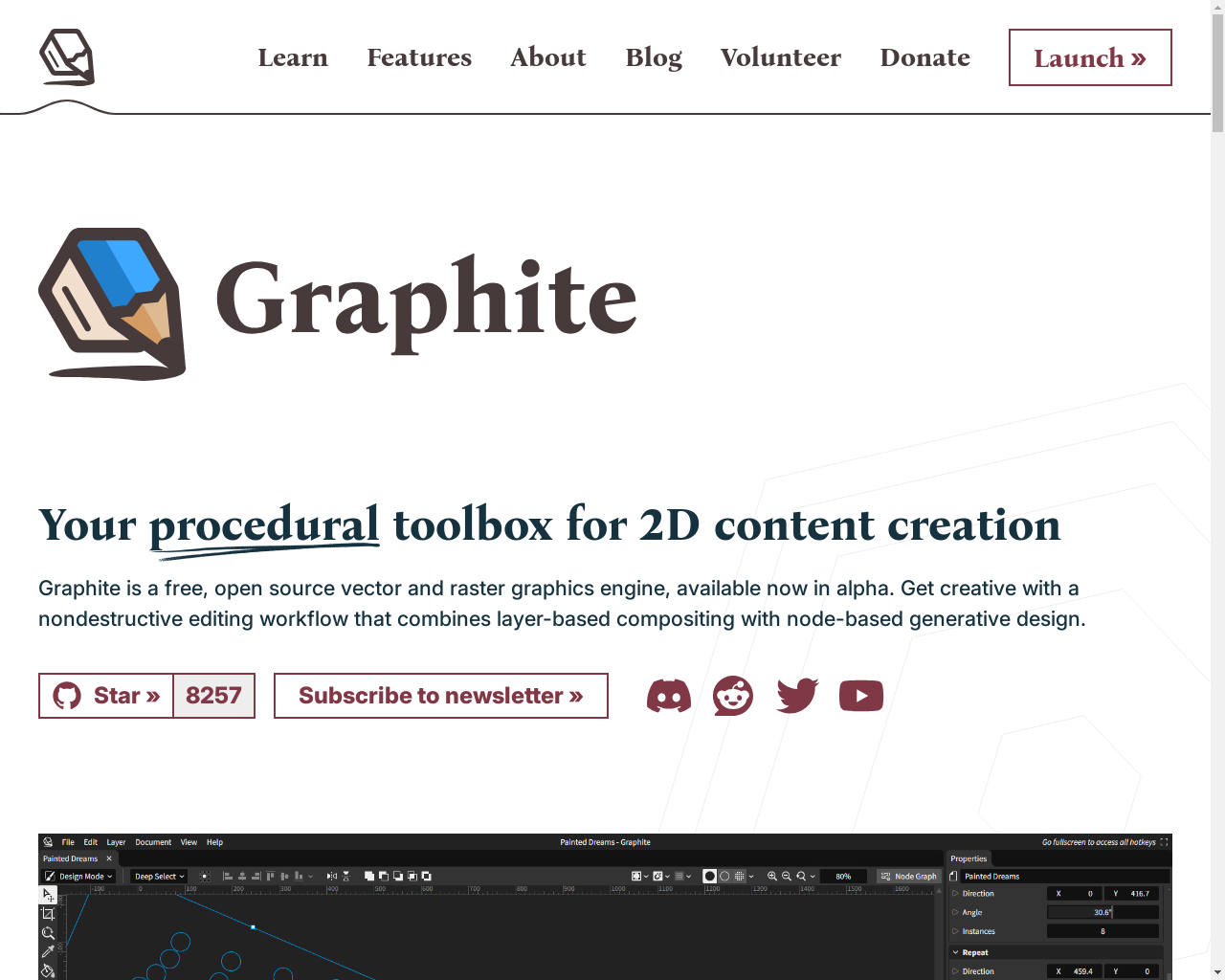Screen dimensions: 1225x980
Task: Open the snapping options dropdown arrow
Action: pos(667,876)
